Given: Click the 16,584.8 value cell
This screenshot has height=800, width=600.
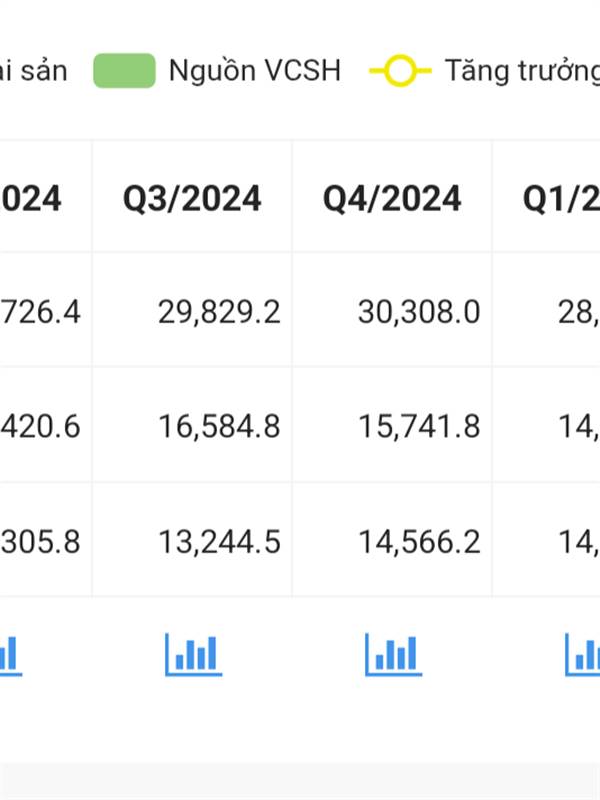Looking at the screenshot, I should click(x=219, y=426).
